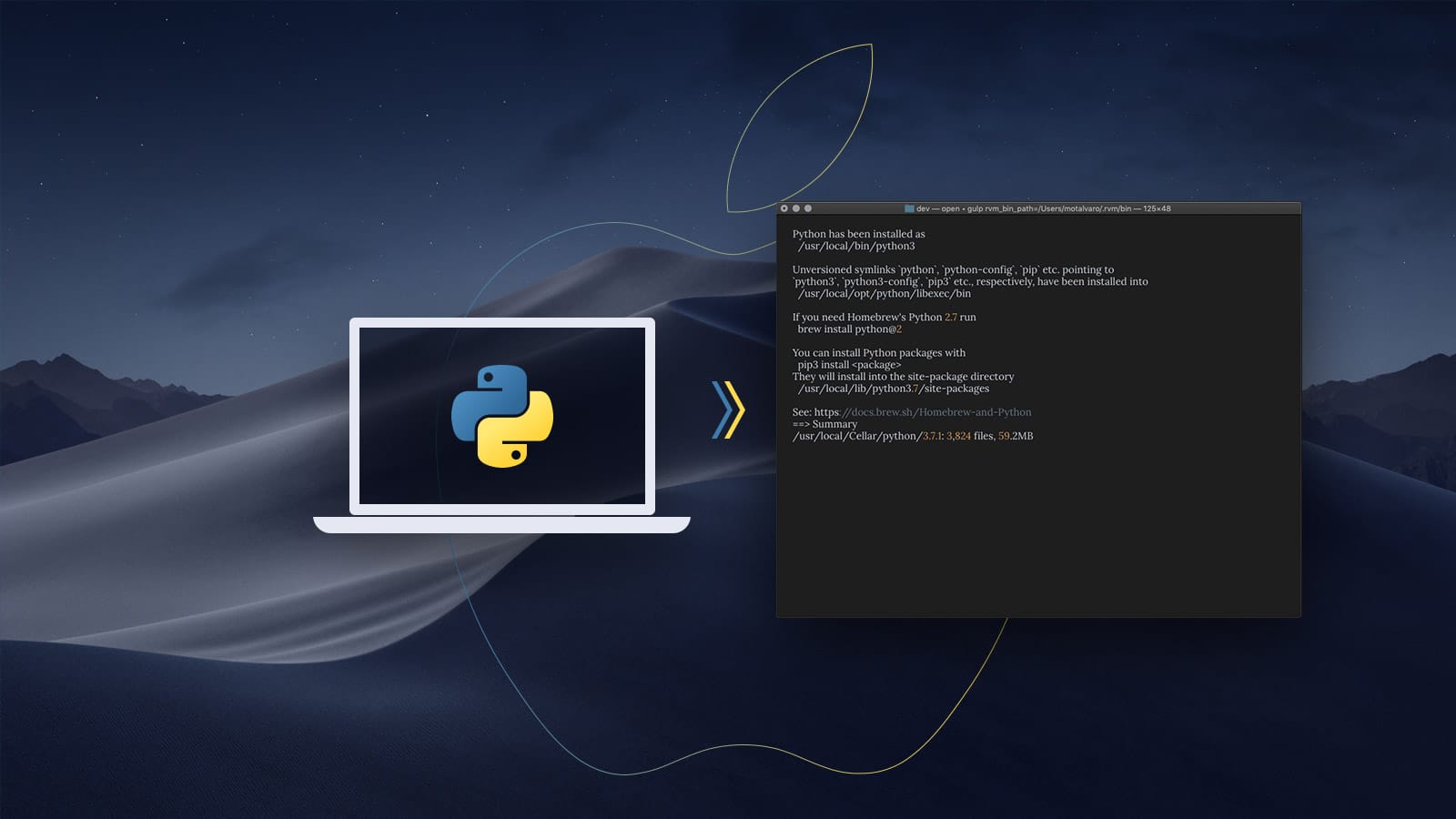Click the Python logo on the laptop screen

(502, 416)
